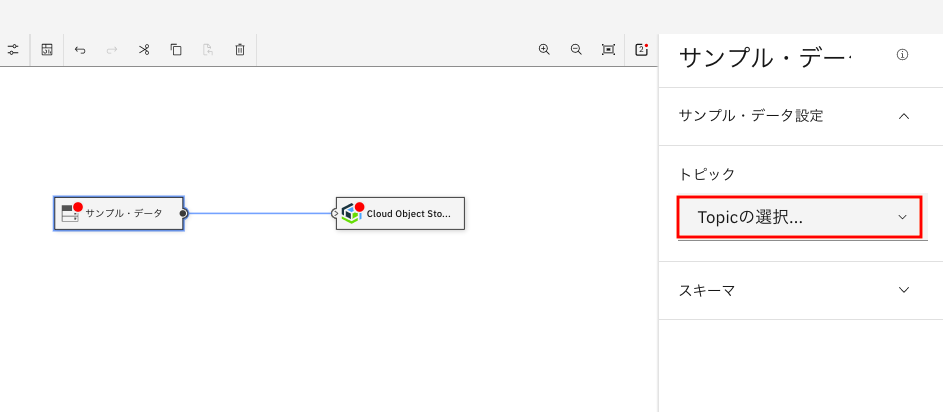Click output port of サンプル・データ node
The height and width of the screenshot is (412, 943).
point(183,213)
